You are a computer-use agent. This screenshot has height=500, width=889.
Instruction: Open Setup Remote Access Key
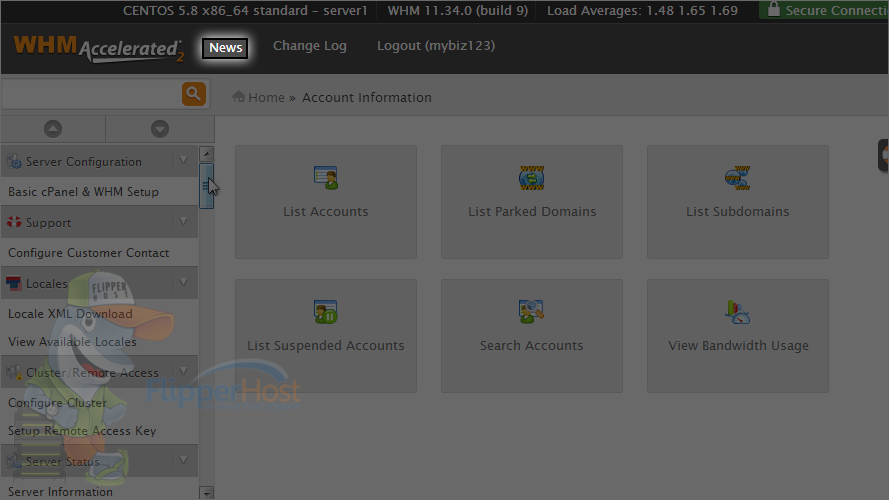click(x=82, y=431)
